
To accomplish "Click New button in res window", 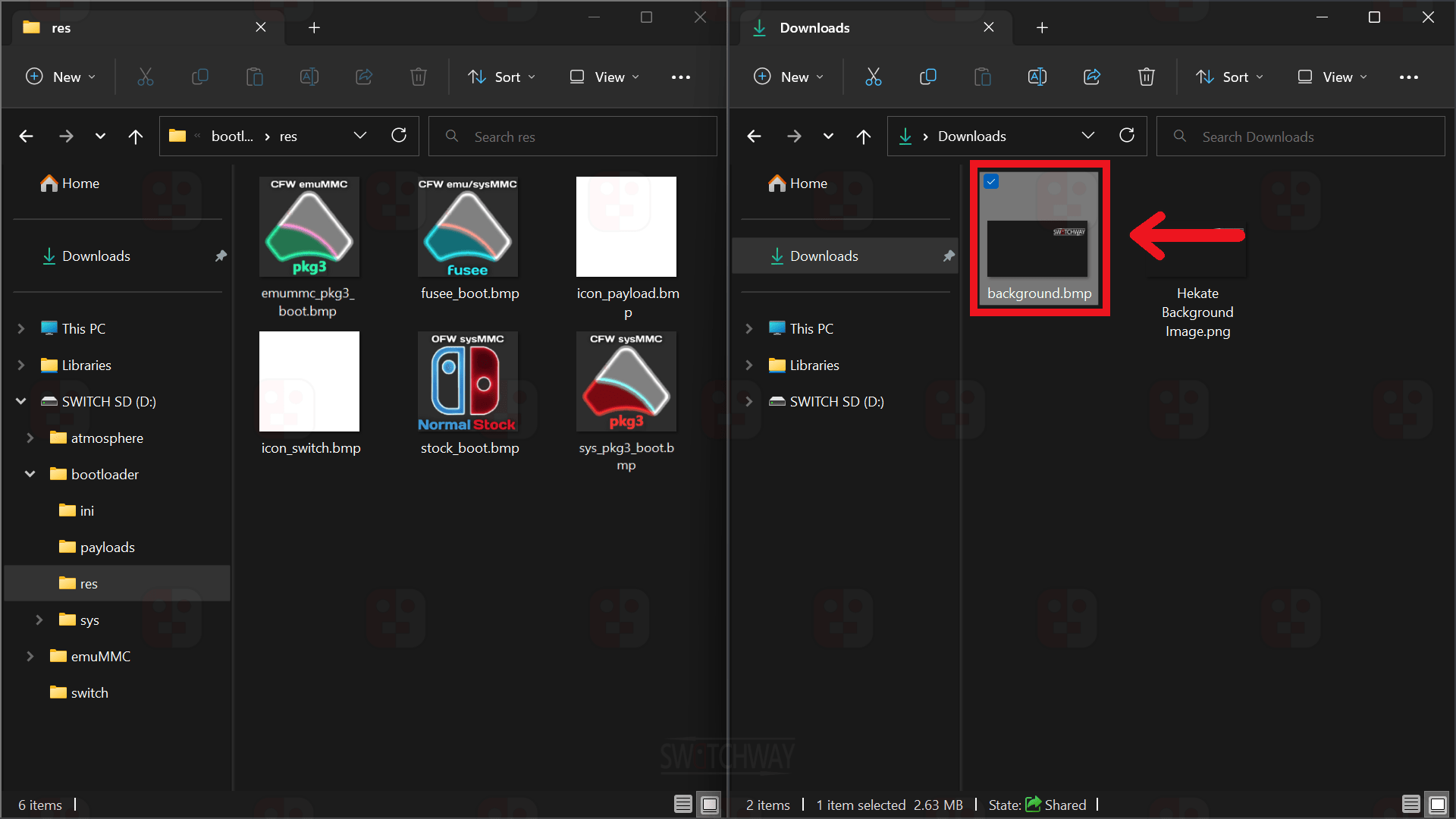I will click(61, 77).
